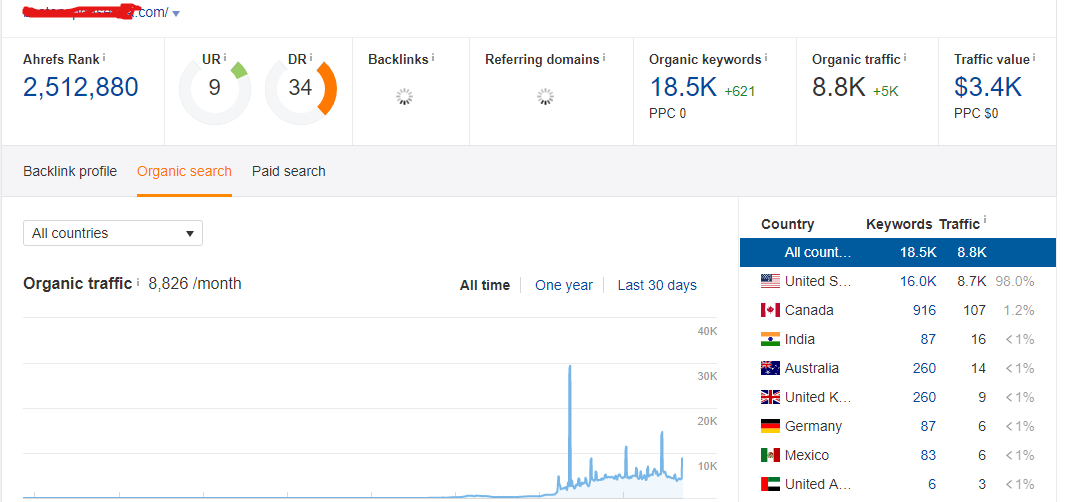The width and height of the screenshot is (1080, 502).
Task: Click the Referring domains loading spinner
Action: tap(546, 97)
